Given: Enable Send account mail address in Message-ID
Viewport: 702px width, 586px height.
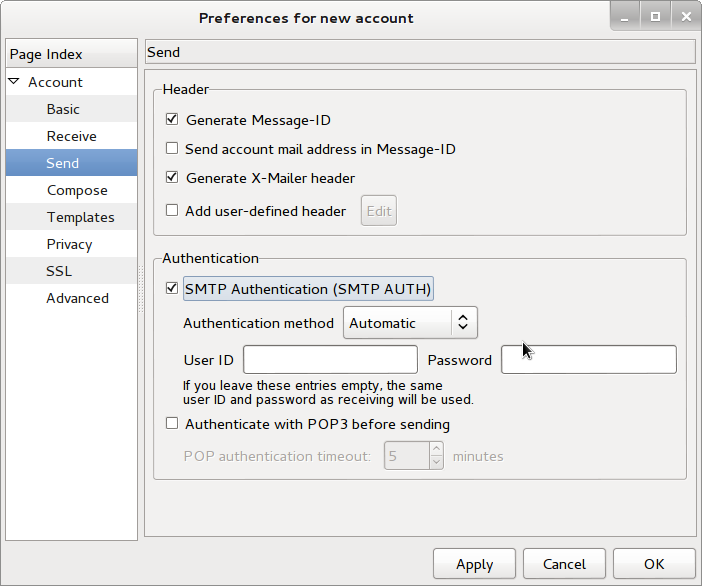Looking at the screenshot, I should (172, 149).
